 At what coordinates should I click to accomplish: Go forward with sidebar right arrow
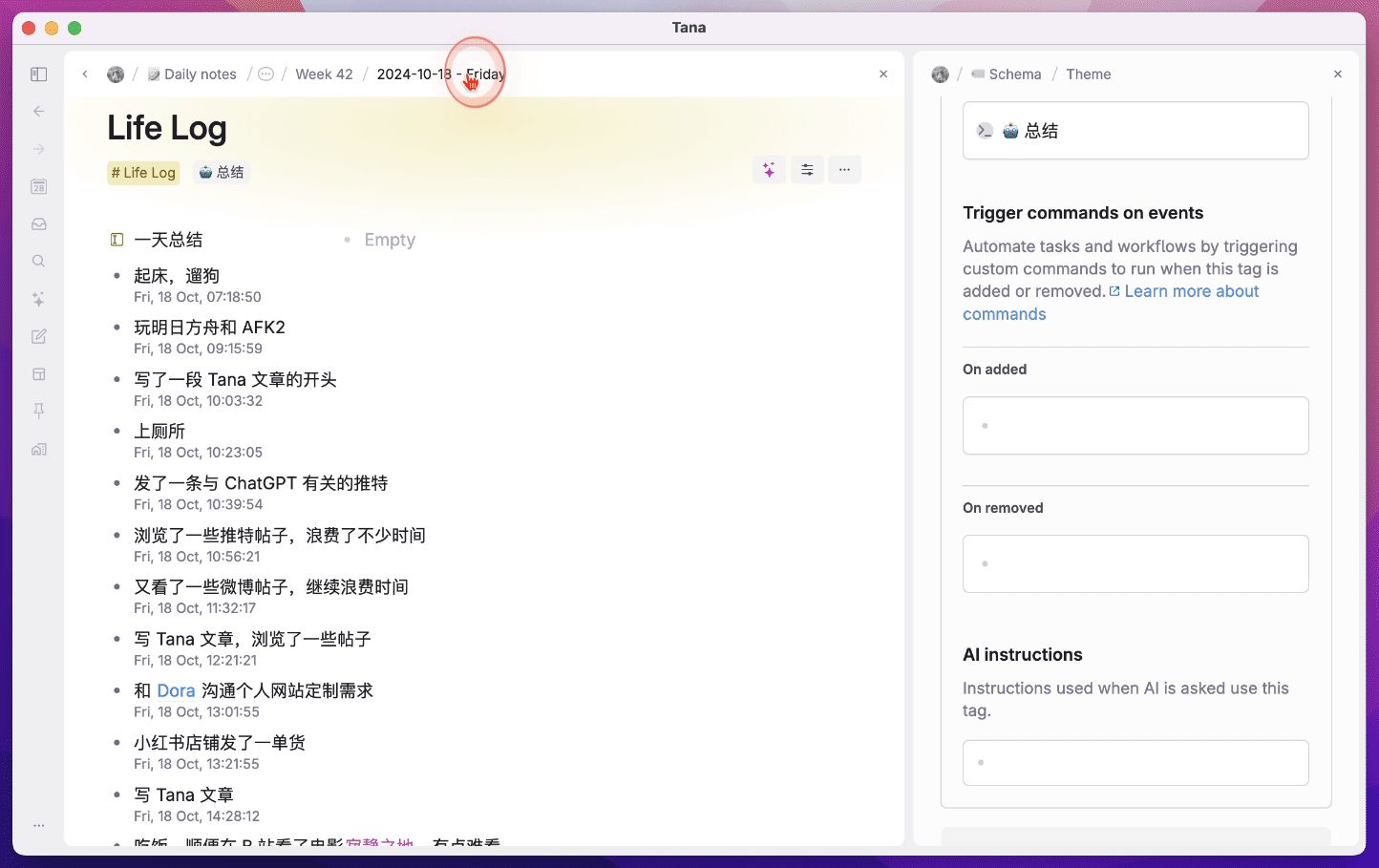coord(39,149)
